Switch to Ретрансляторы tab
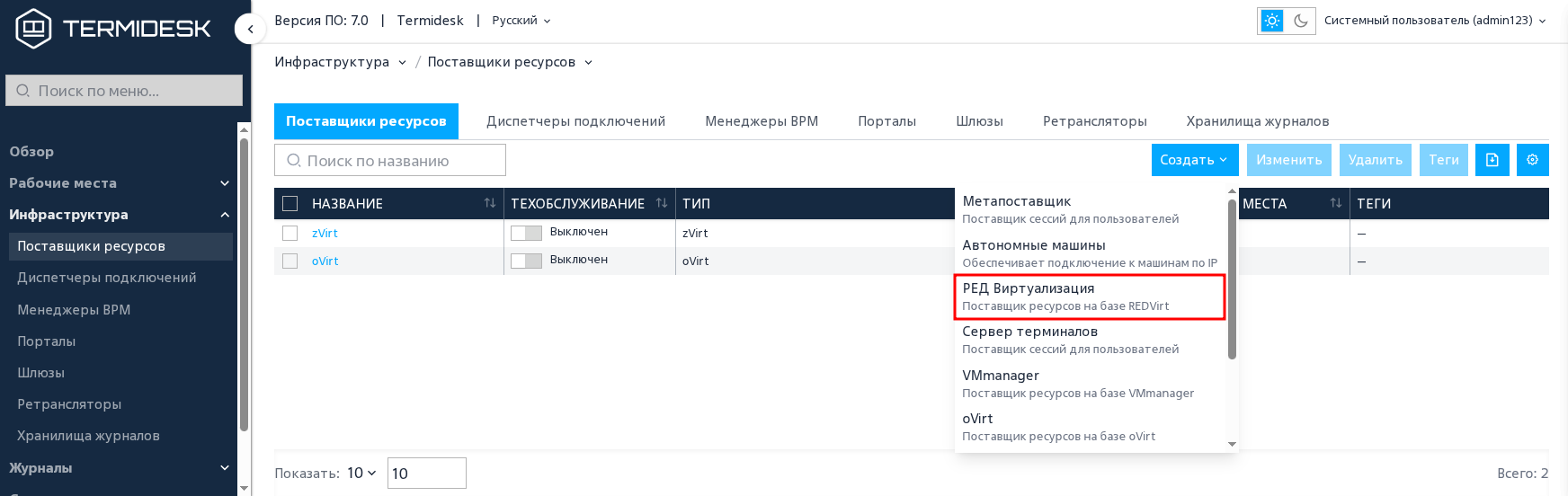 [1095, 121]
